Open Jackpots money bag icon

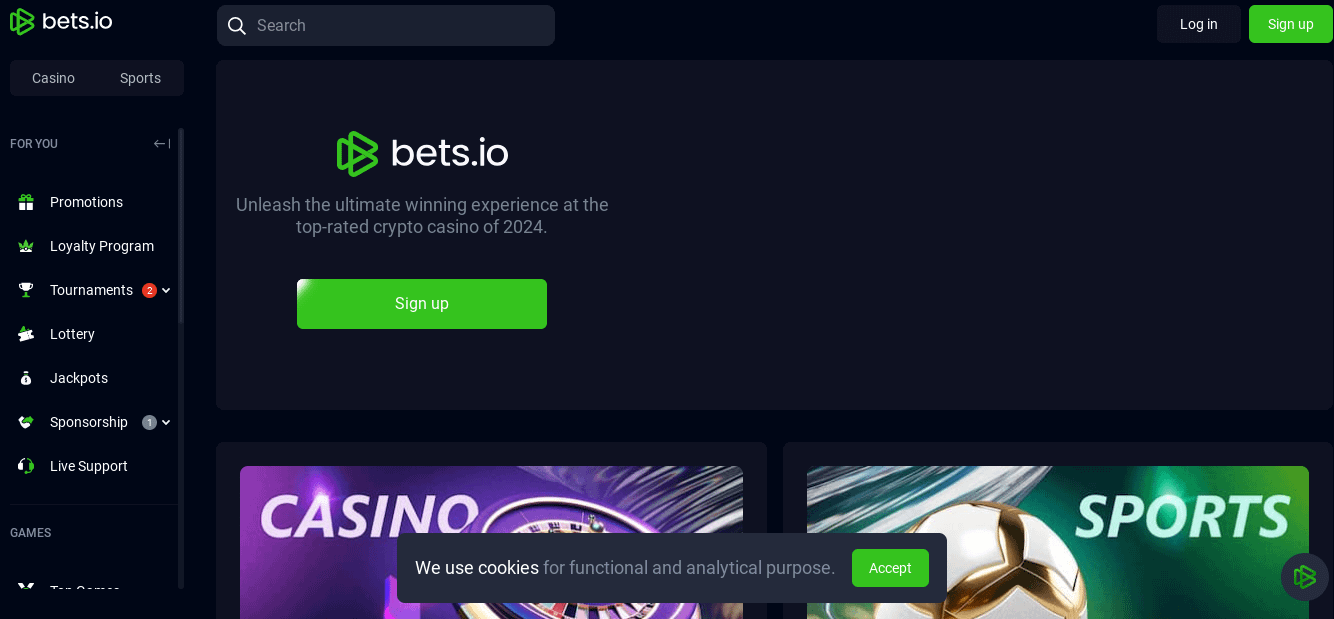point(26,378)
